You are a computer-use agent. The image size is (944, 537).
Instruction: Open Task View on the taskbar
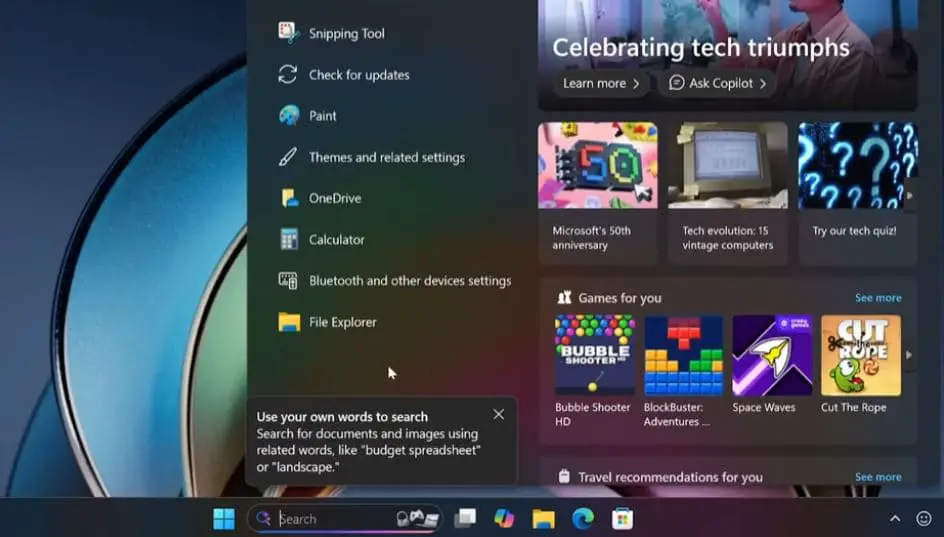[465, 518]
